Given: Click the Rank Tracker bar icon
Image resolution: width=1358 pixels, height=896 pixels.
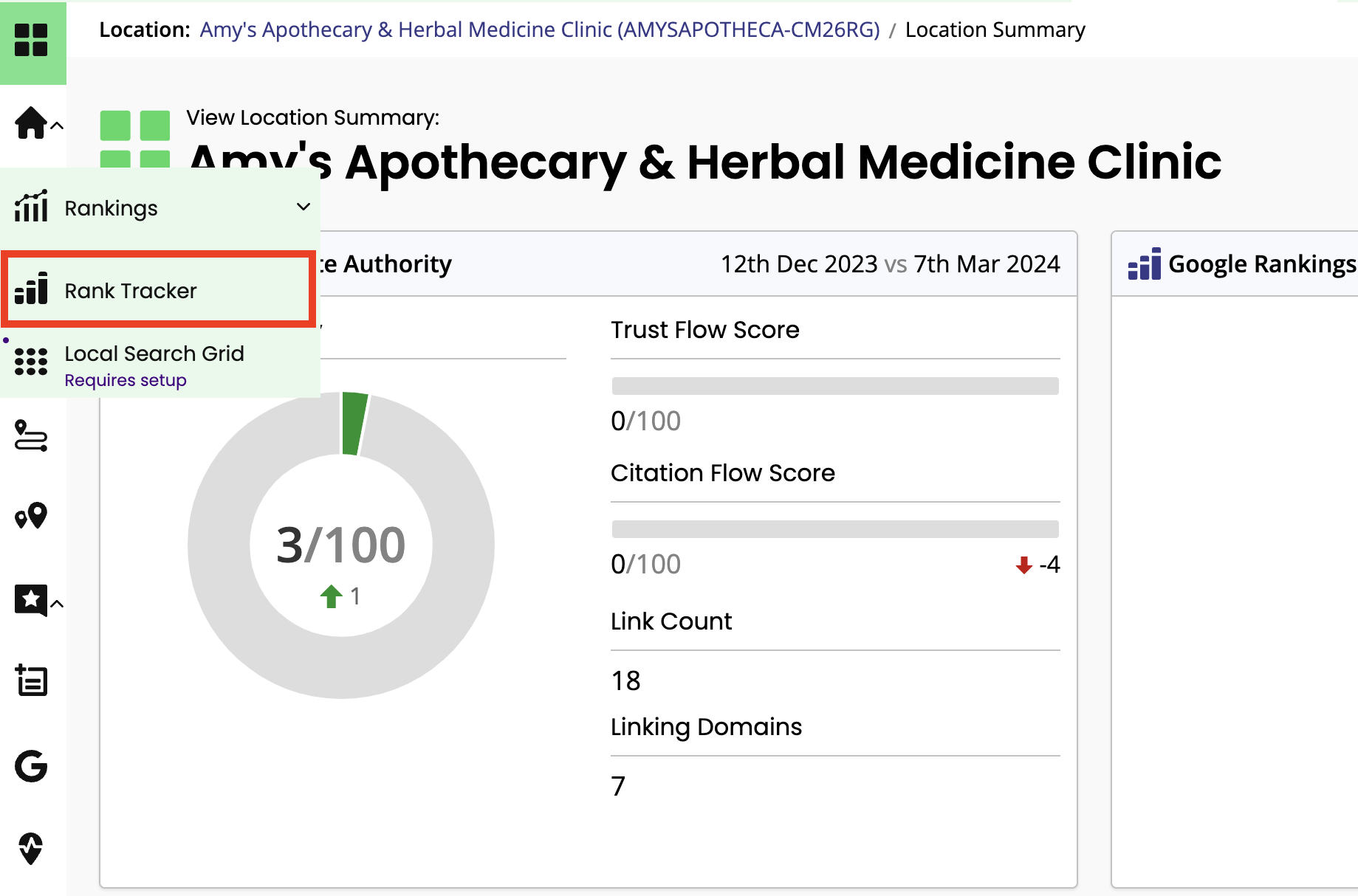Looking at the screenshot, I should click(x=31, y=289).
